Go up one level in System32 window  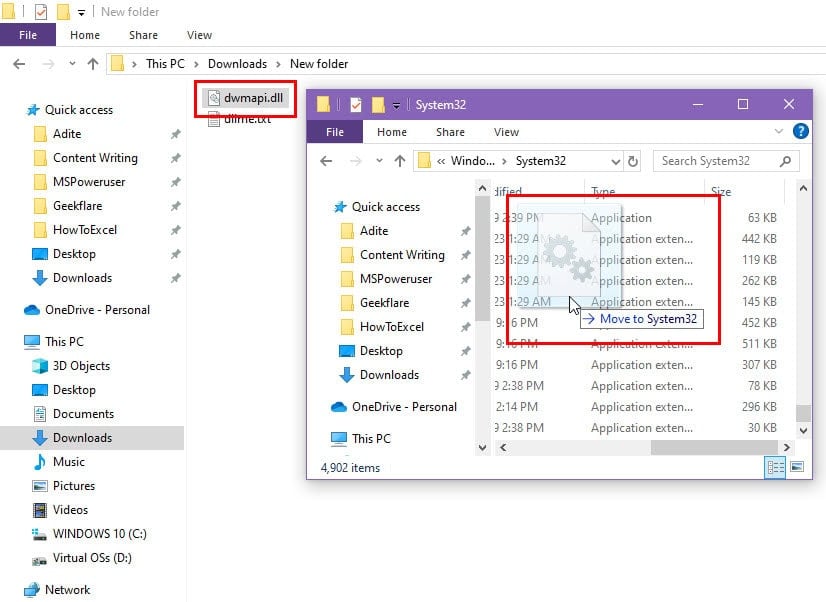coord(400,161)
